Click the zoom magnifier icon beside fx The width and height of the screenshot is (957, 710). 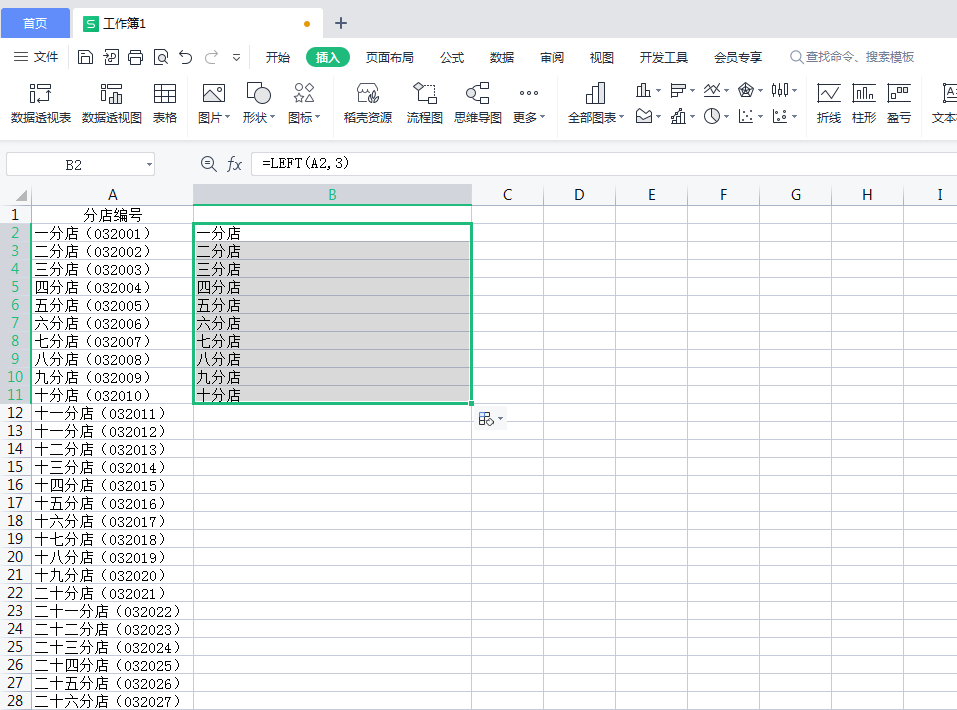(x=208, y=164)
